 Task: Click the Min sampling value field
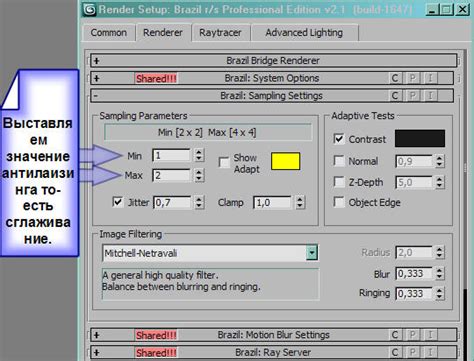coord(171,155)
